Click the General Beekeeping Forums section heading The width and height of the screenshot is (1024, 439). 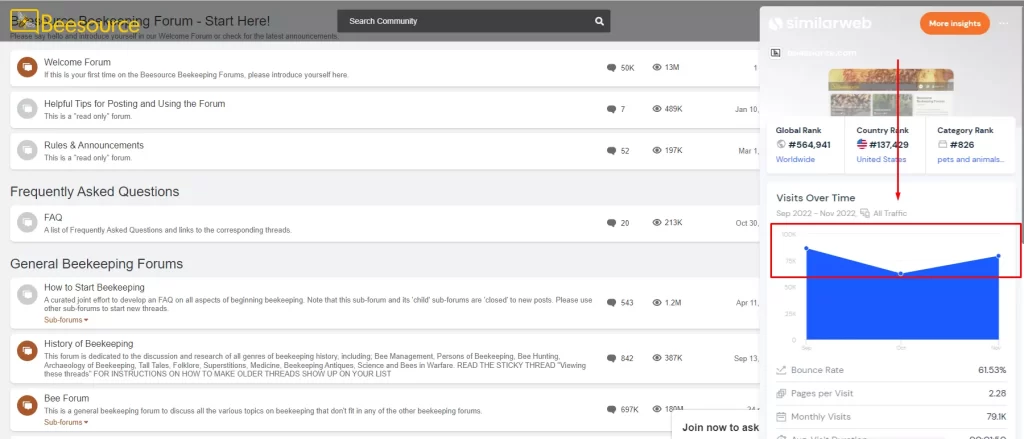[x=97, y=264]
